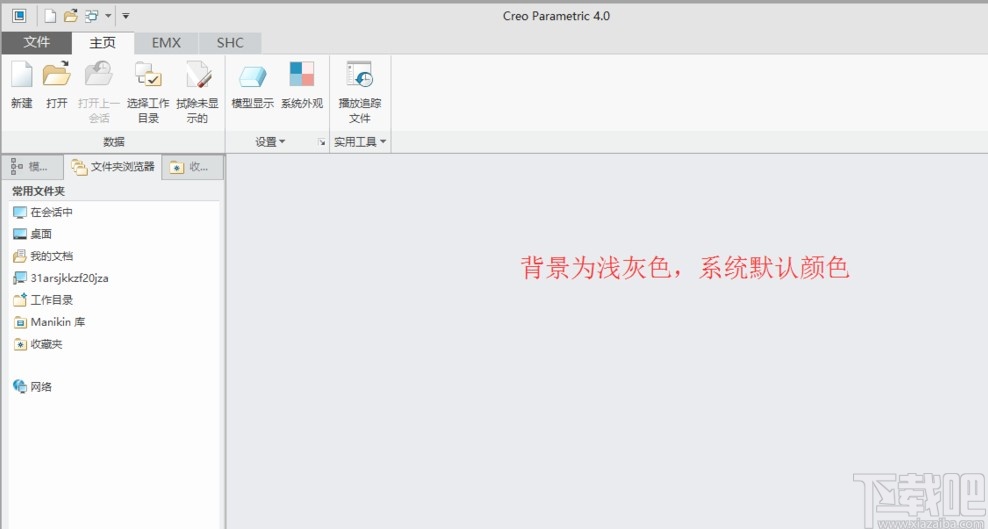
Task: Click the 选择工作目录 ribbon button
Action: tap(148, 92)
